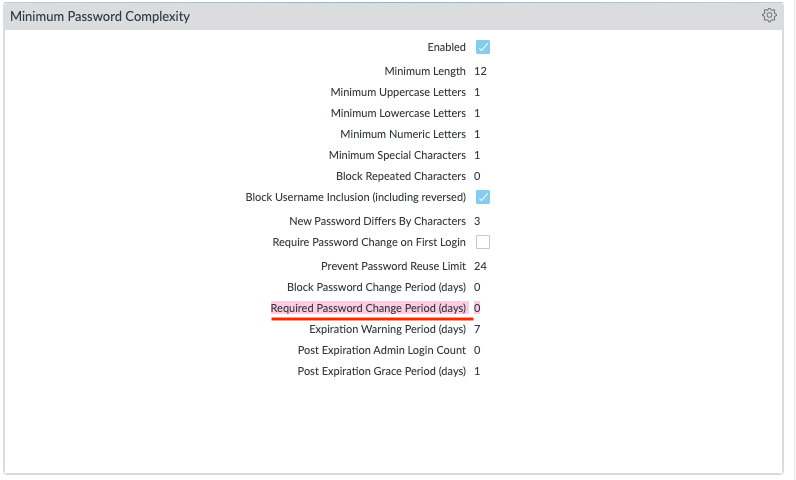This screenshot has height=480, width=796.
Task: Uncheck Block Username Inclusion checkbox
Action: 483,197
